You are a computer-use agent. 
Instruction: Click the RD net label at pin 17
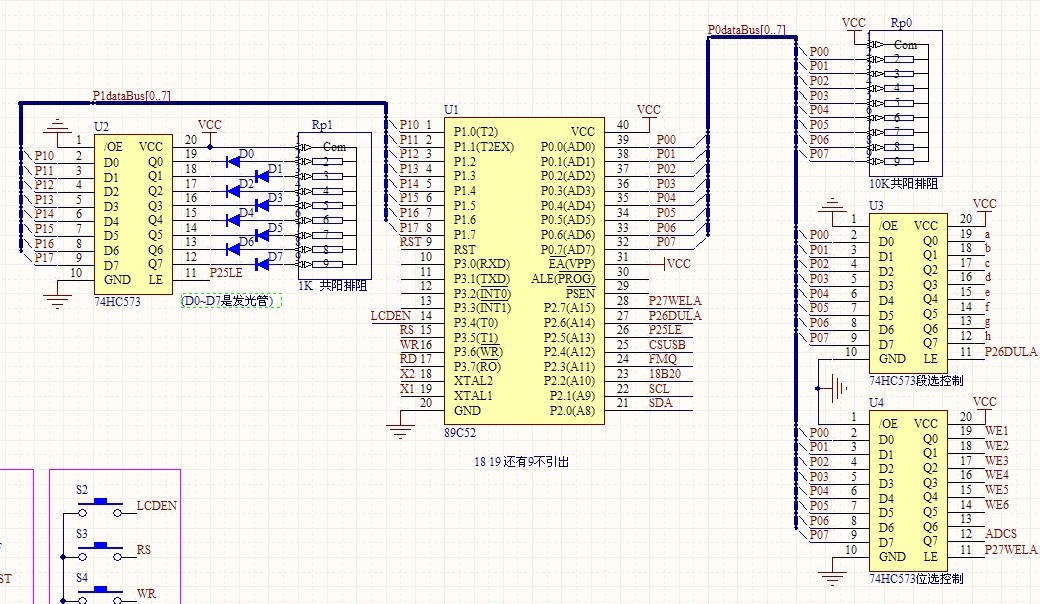click(x=408, y=359)
